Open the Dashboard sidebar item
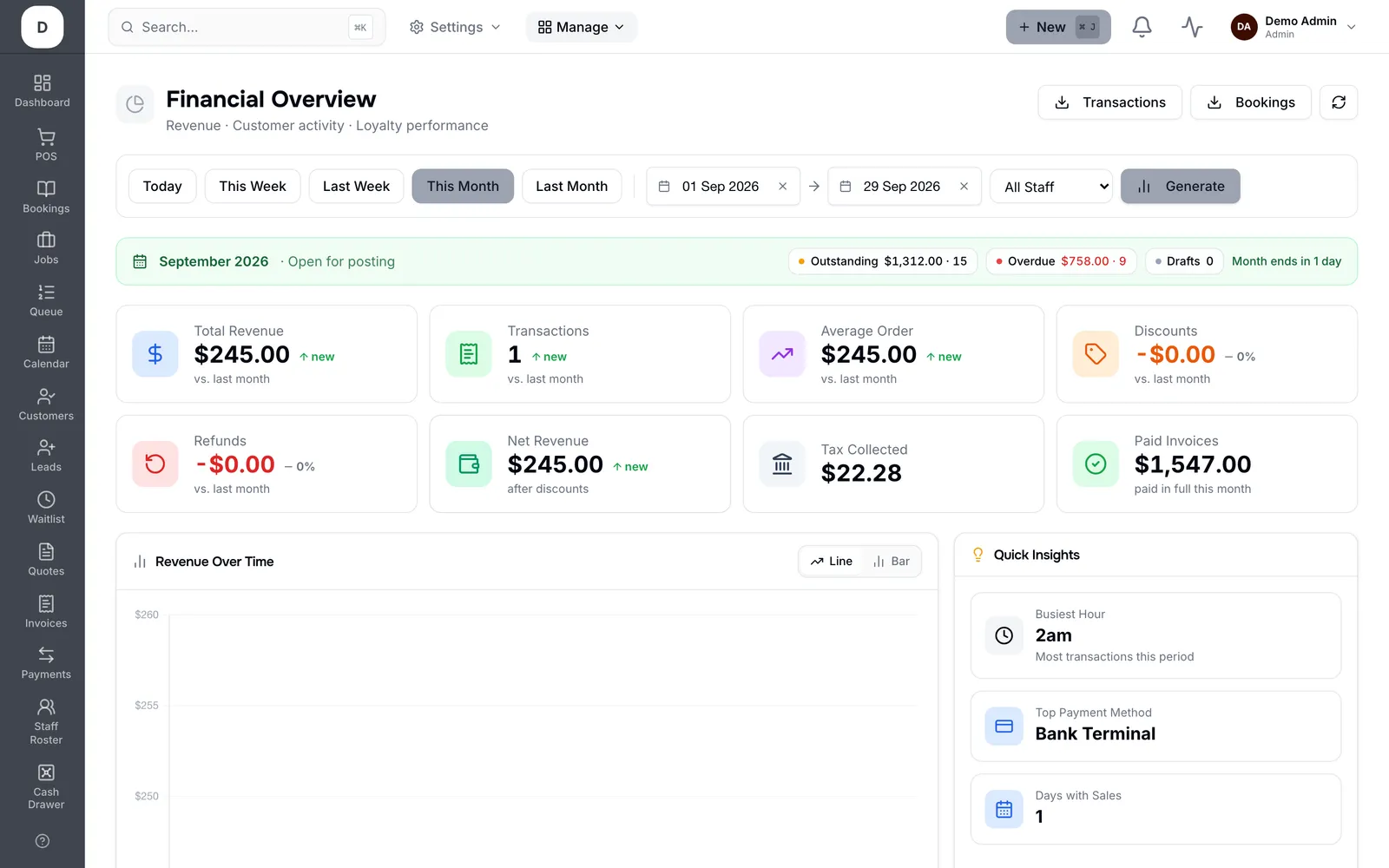The height and width of the screenshot is (868, 1389). [43, 91]
